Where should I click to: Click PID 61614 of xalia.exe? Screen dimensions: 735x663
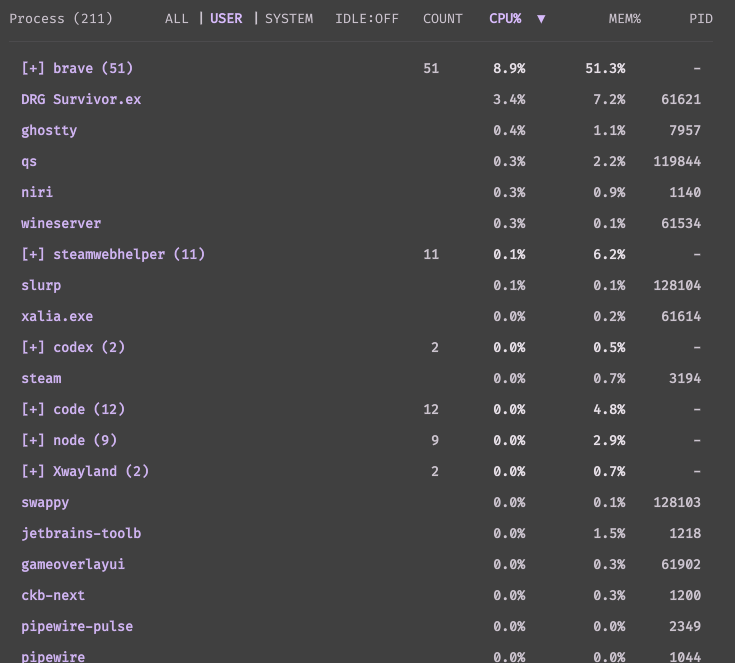click(681, 316)
